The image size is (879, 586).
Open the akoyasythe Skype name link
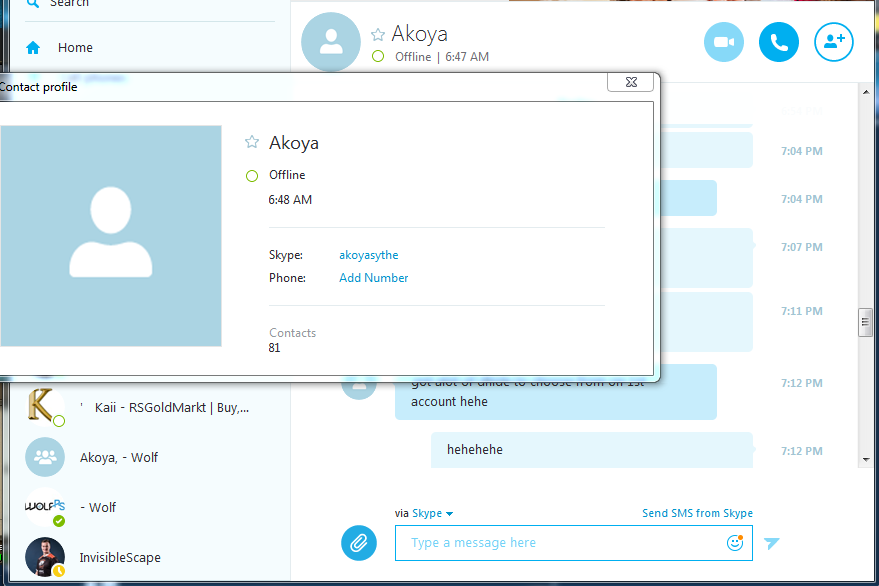point(368,255)
